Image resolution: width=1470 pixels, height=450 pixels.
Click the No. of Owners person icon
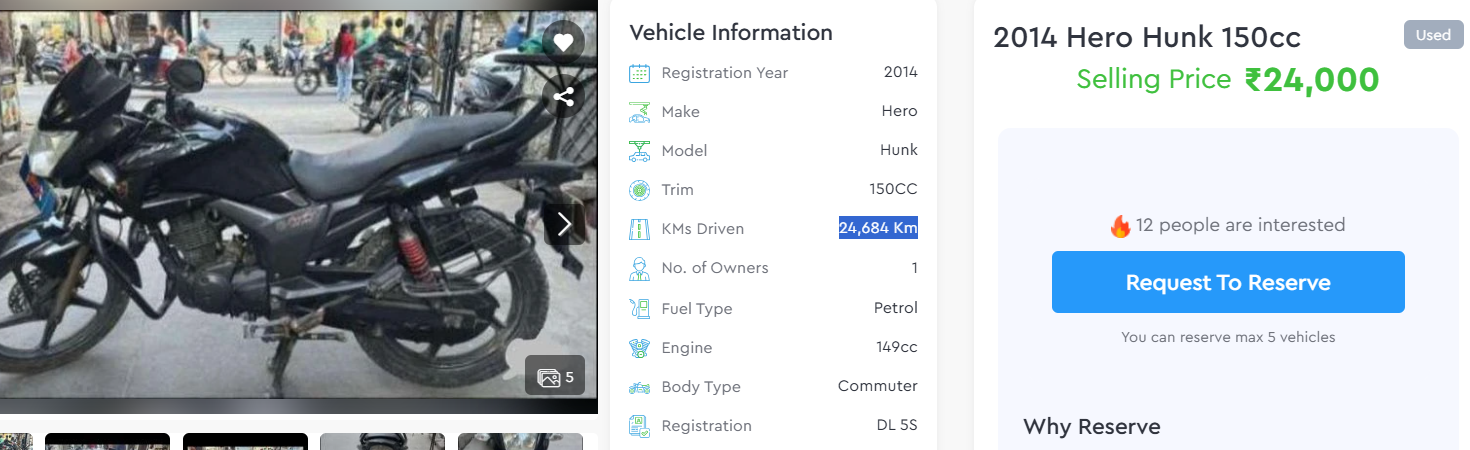(x=639, y=268)
